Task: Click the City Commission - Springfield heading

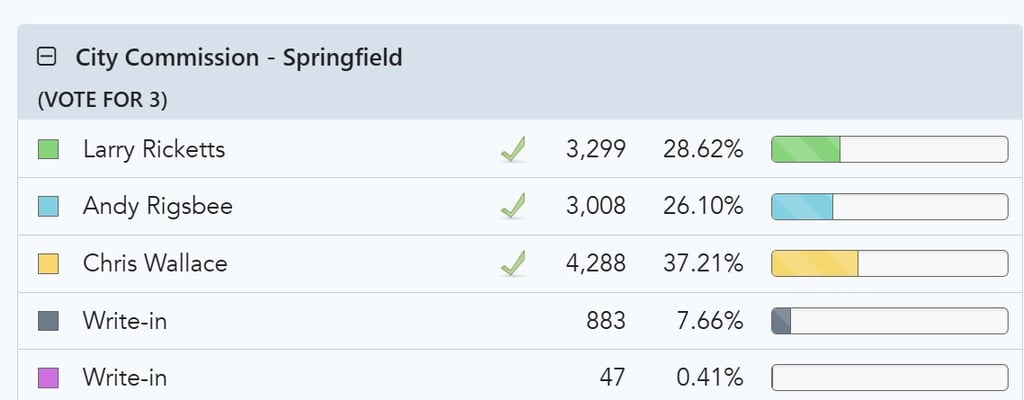Action: [x=239, y=58]
